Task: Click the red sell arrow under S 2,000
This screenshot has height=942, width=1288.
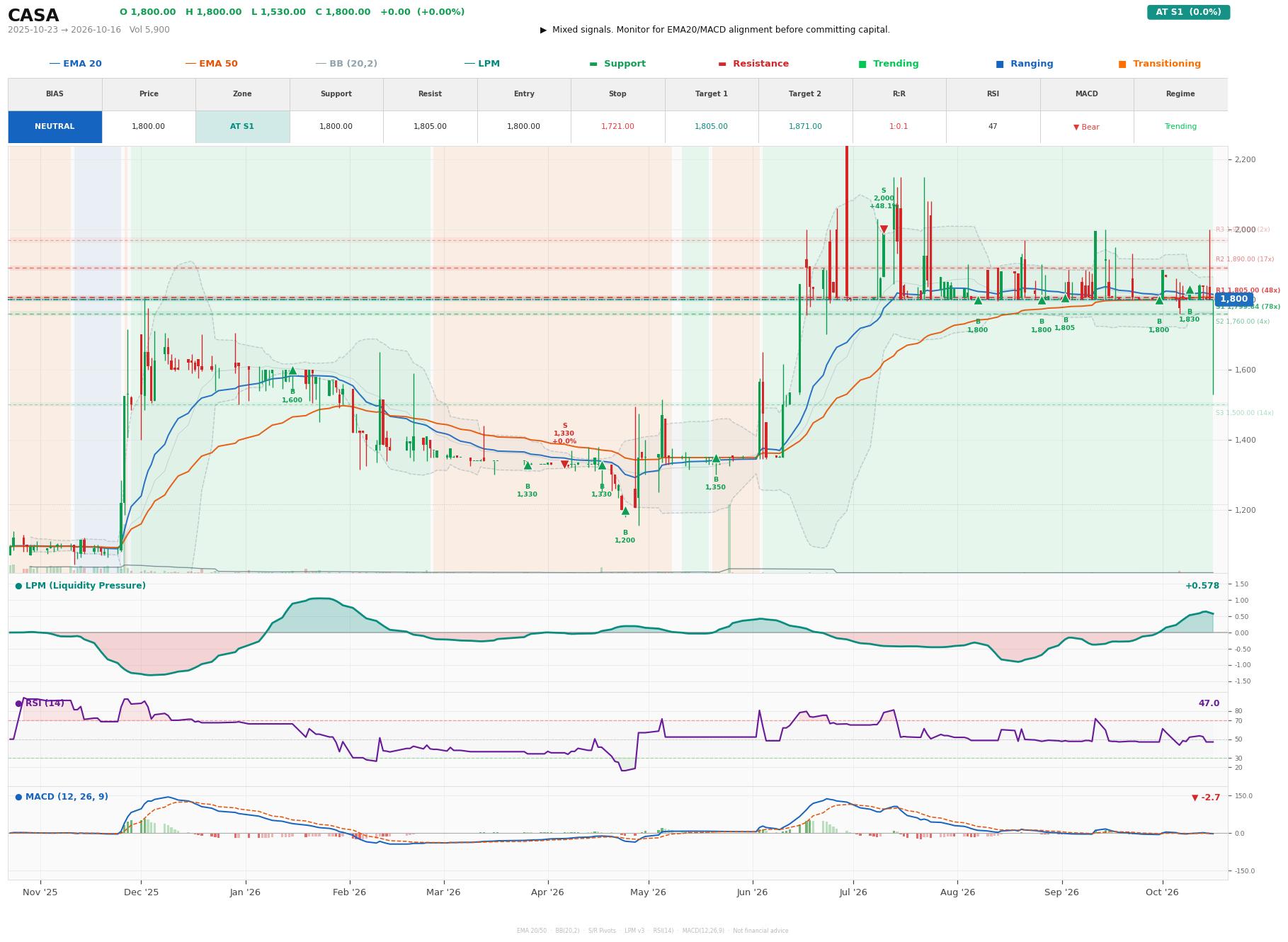Action: click(x=884, y=229)
